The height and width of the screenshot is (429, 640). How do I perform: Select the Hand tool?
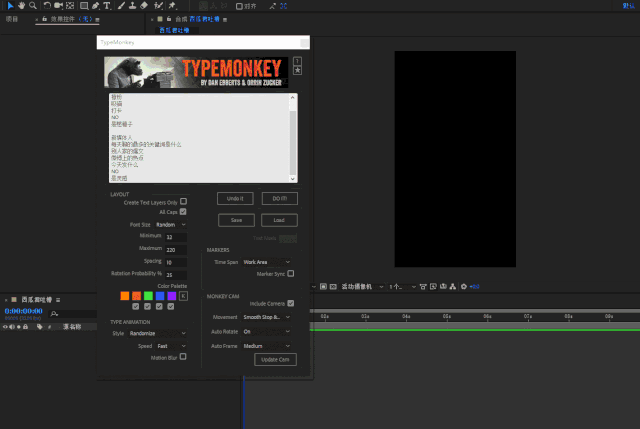coord(21,6)
